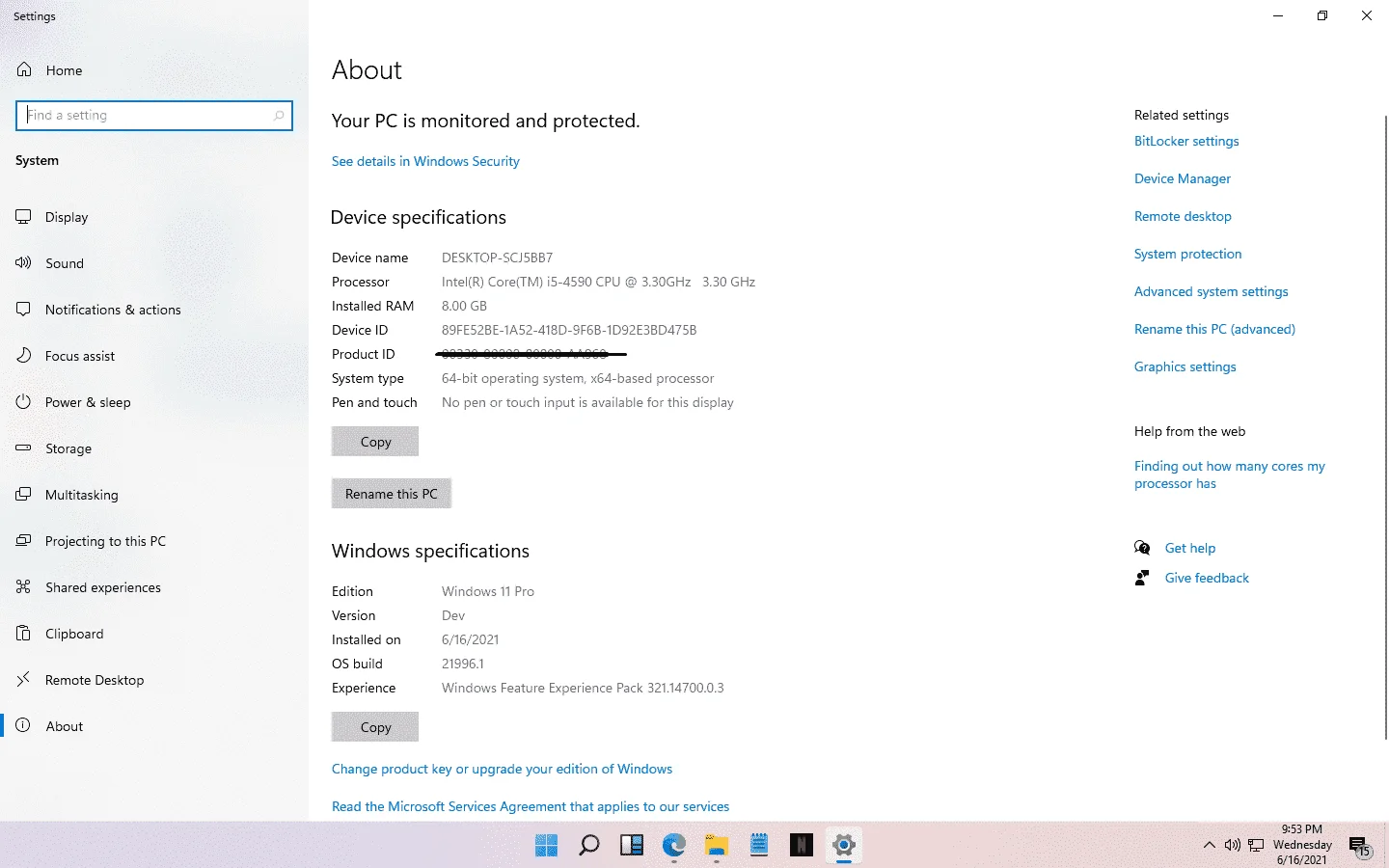Click the OS build value 21996.1
The width and height of the screenshot is (1389, 868).
pyautogui.click(x=463, y=664)
